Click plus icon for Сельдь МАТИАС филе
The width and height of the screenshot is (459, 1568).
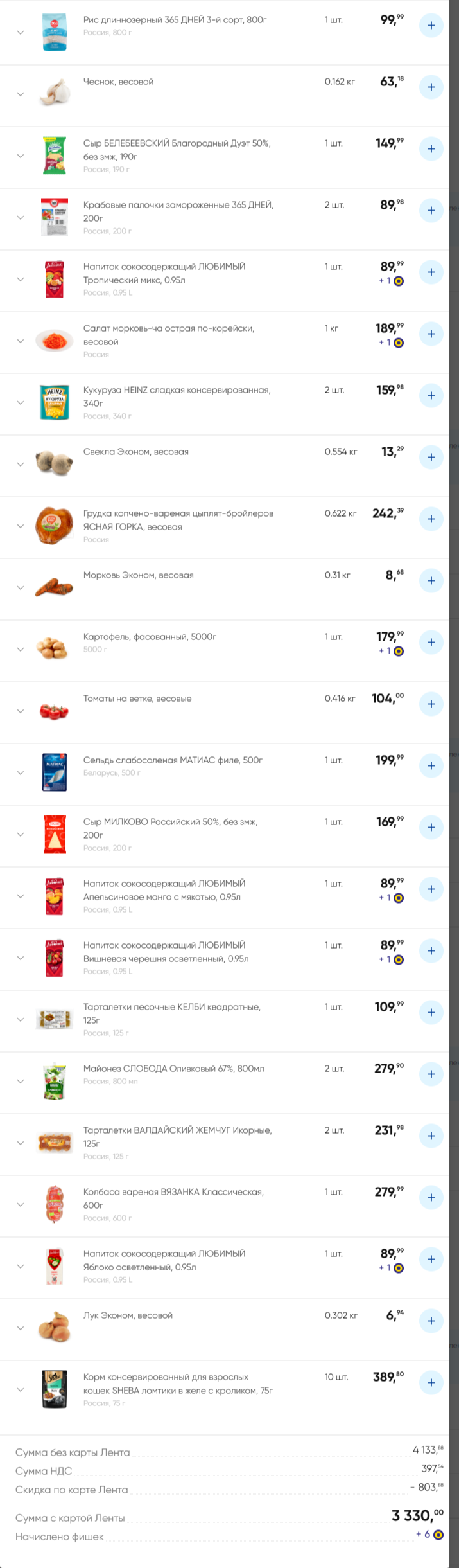[x=431, y=766]
